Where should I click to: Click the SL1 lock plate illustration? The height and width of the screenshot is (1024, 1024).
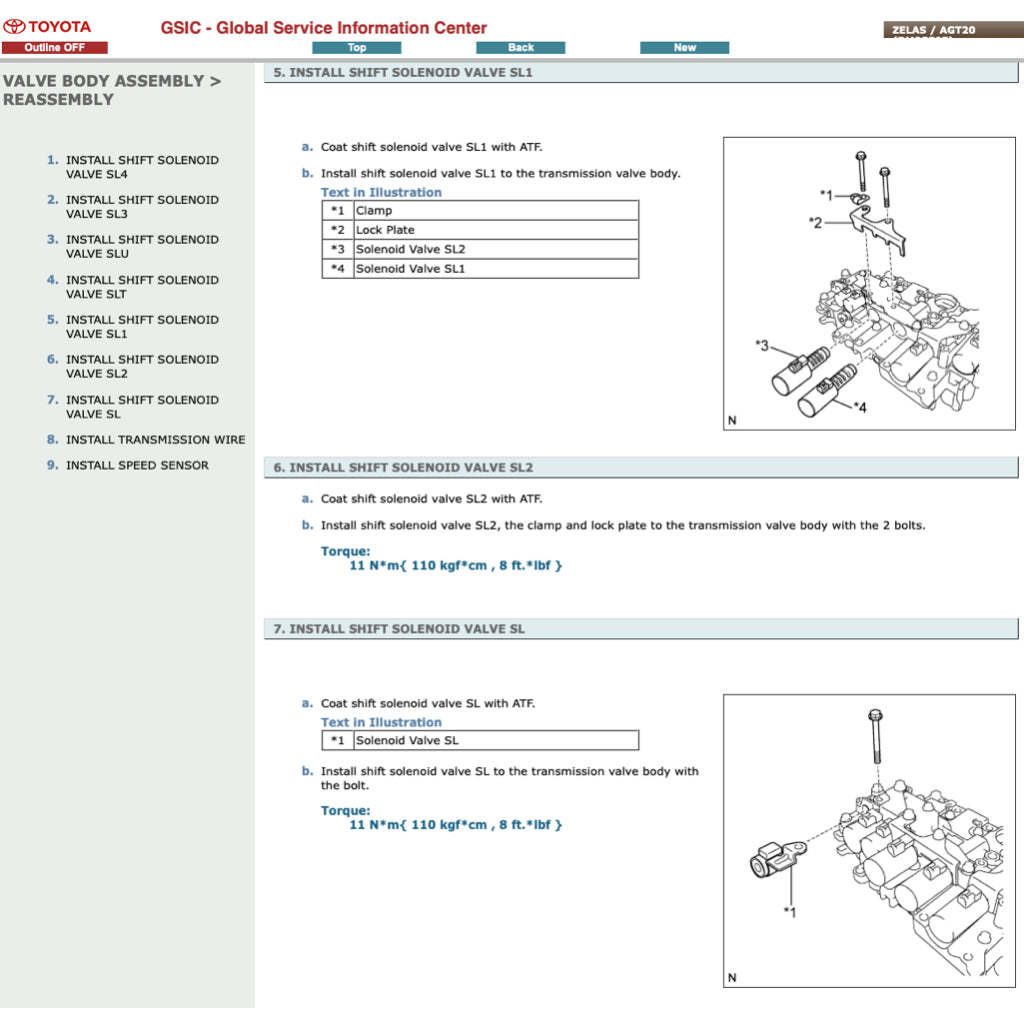(x=868, y=284)
